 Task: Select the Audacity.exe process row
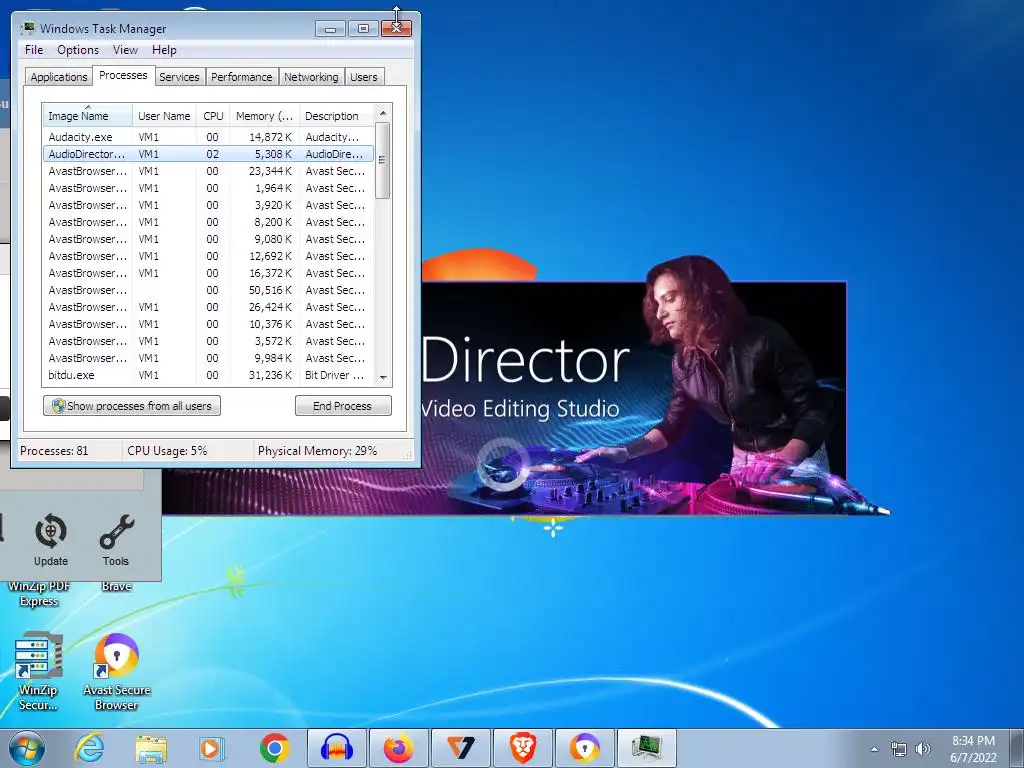pos(208,137)
